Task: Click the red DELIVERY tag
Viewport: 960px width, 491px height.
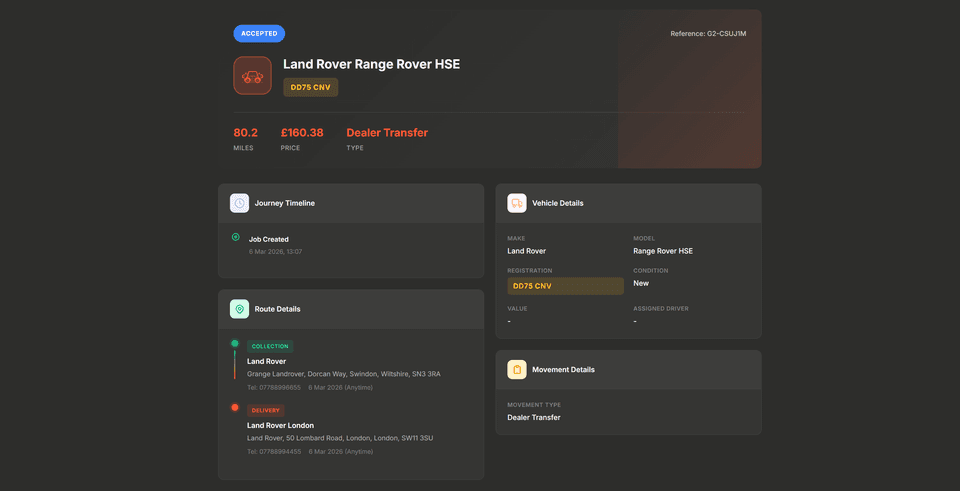Action: [266, 410]
